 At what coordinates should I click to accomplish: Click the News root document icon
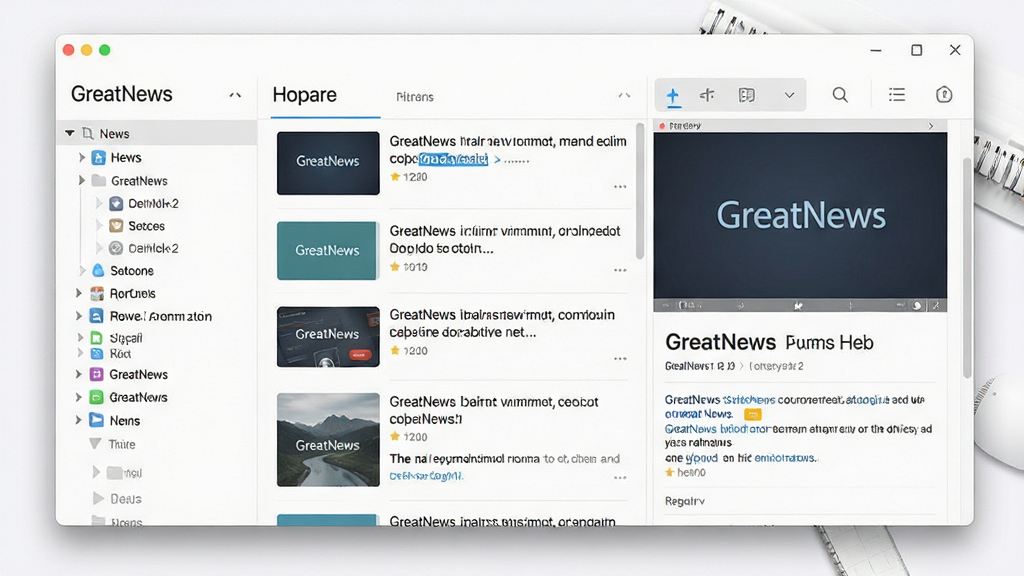(88, 133)
